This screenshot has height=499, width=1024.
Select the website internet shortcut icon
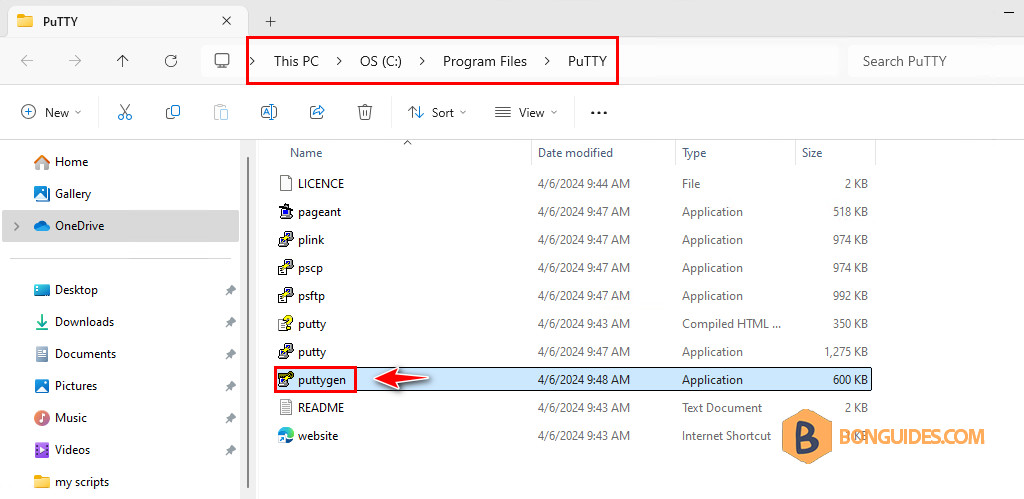point(285,436)
